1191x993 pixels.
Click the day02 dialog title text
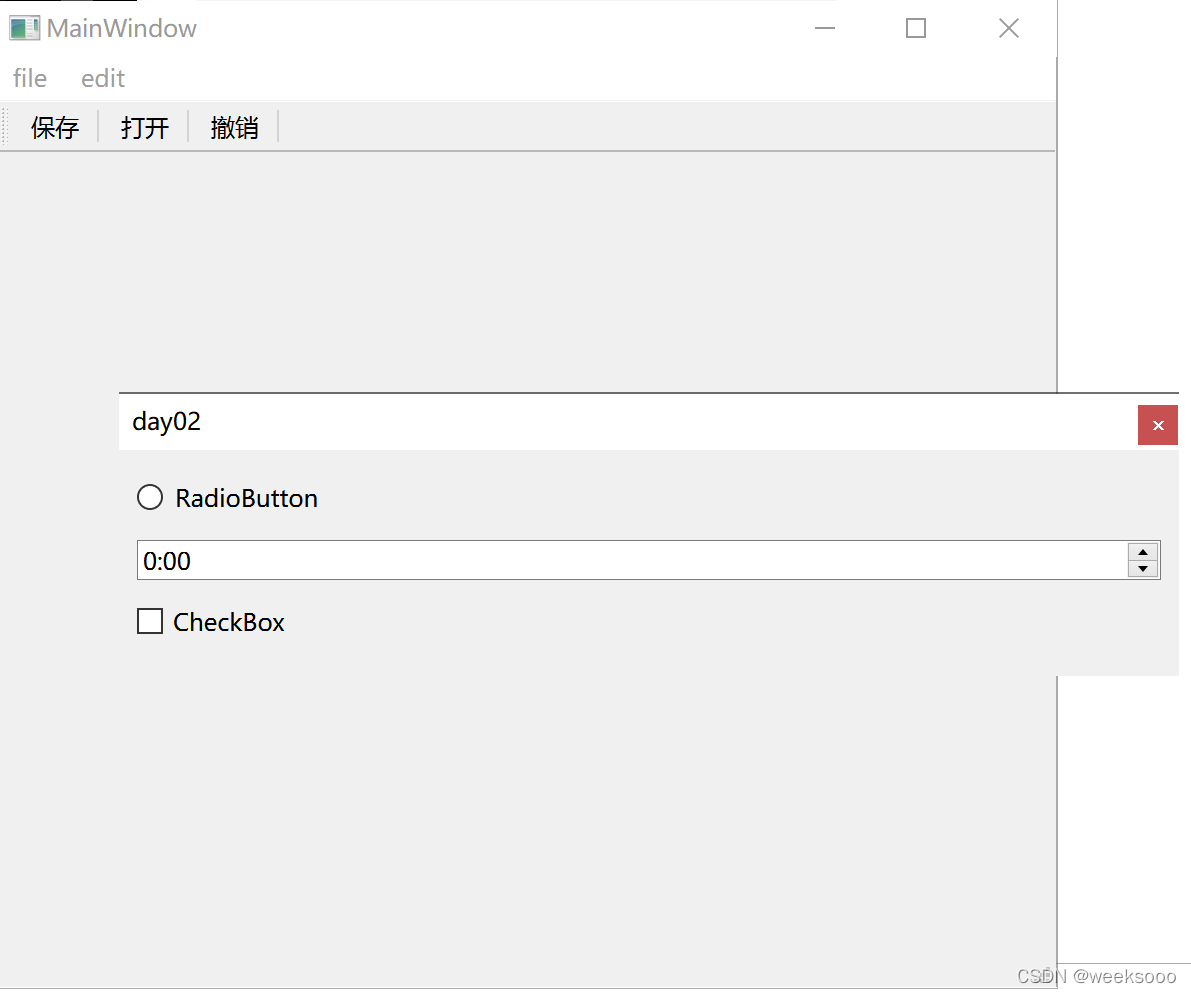coord(166,422)
